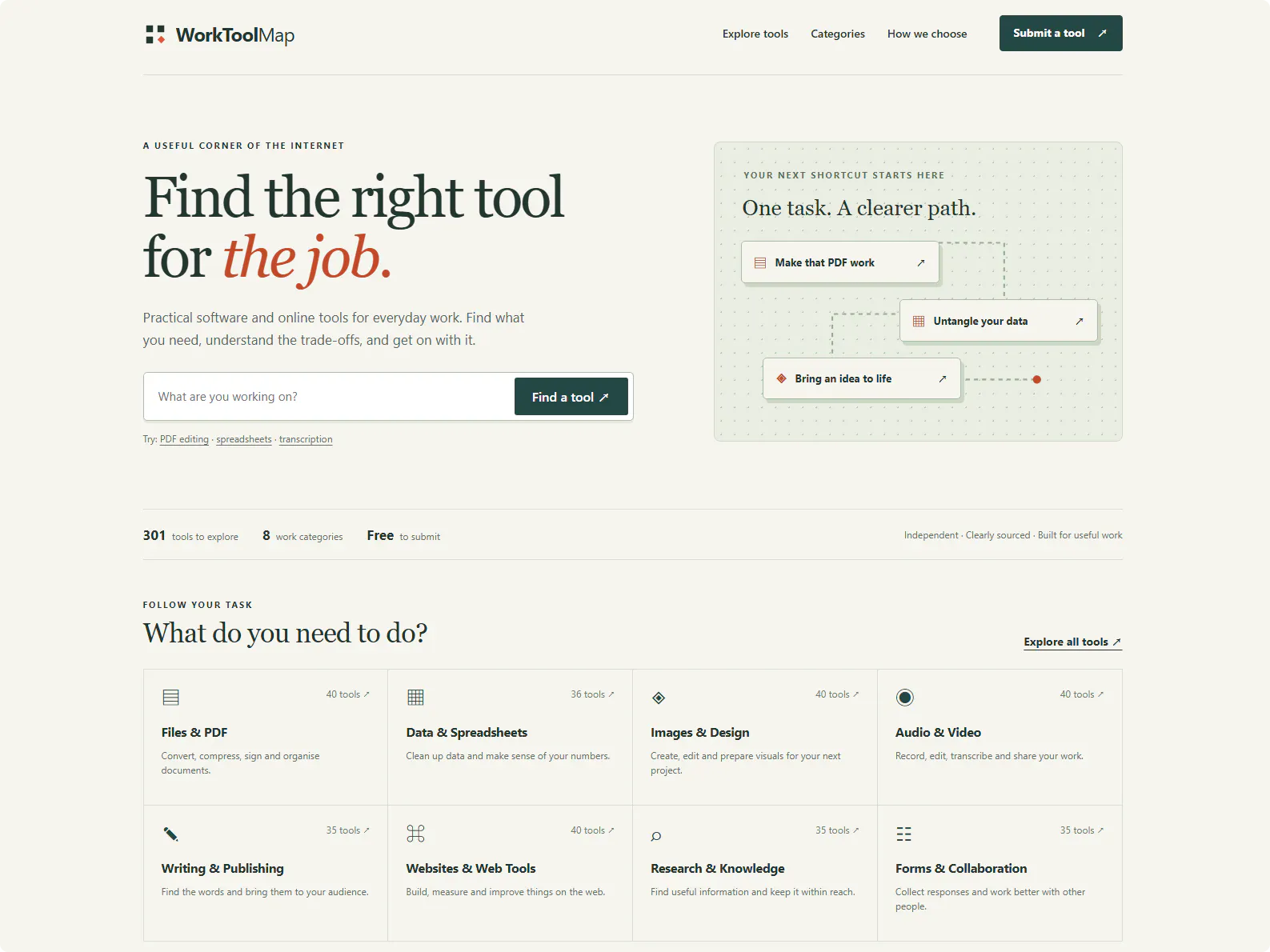Click the WorkToolMap brand name text
The image size is (1270, 952).
tap(235, 34)
